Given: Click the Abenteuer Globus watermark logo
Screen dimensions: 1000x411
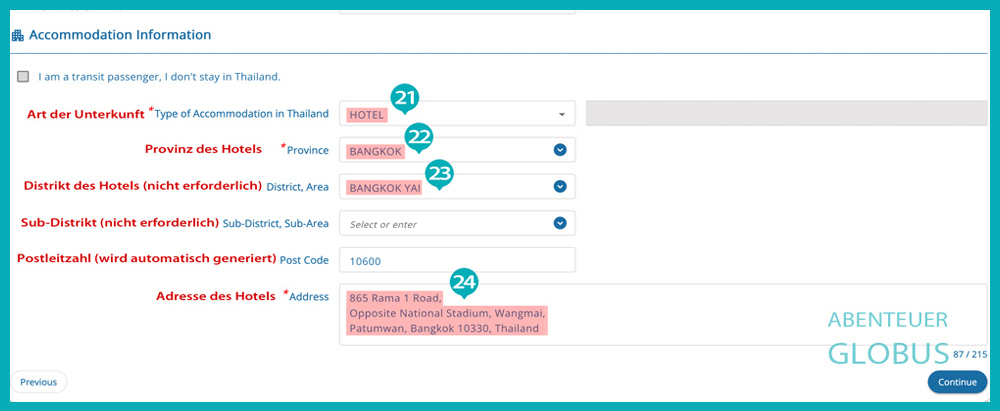Looking at the screenshot, I should point(888,336).
